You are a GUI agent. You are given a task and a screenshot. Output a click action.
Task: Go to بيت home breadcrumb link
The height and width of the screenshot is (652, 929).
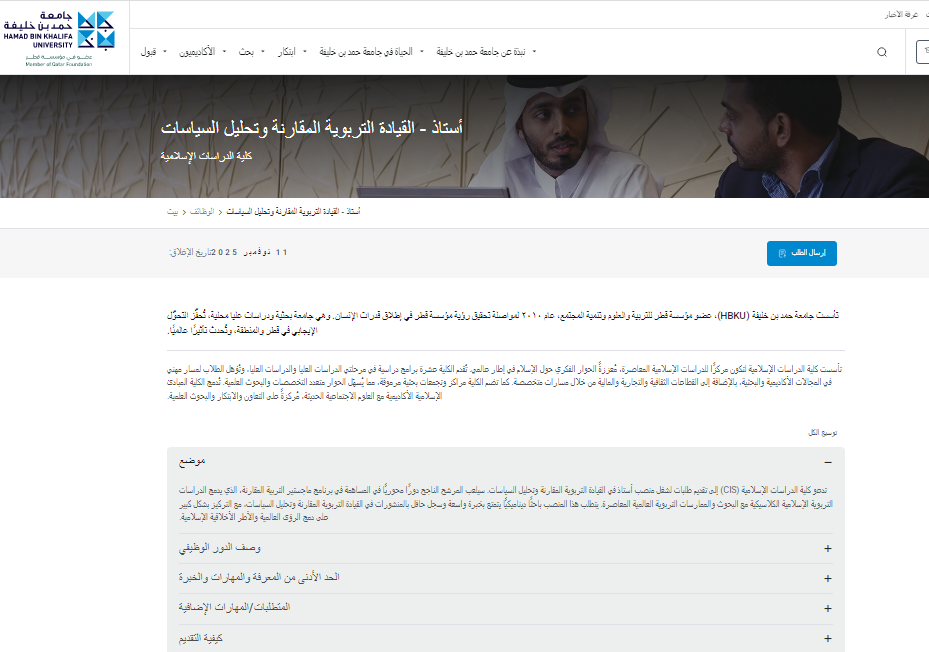click(x=172, y=212)
